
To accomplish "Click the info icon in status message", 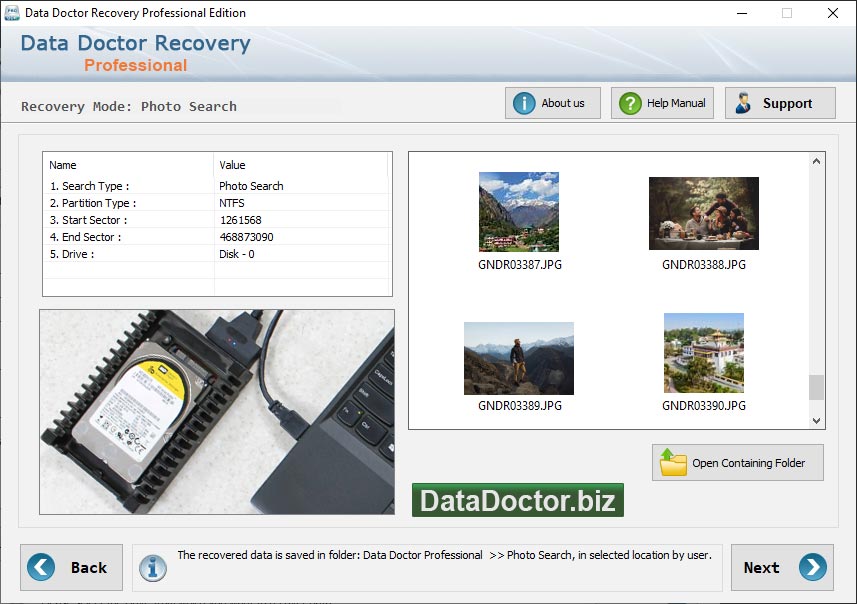I will [153, 568].
